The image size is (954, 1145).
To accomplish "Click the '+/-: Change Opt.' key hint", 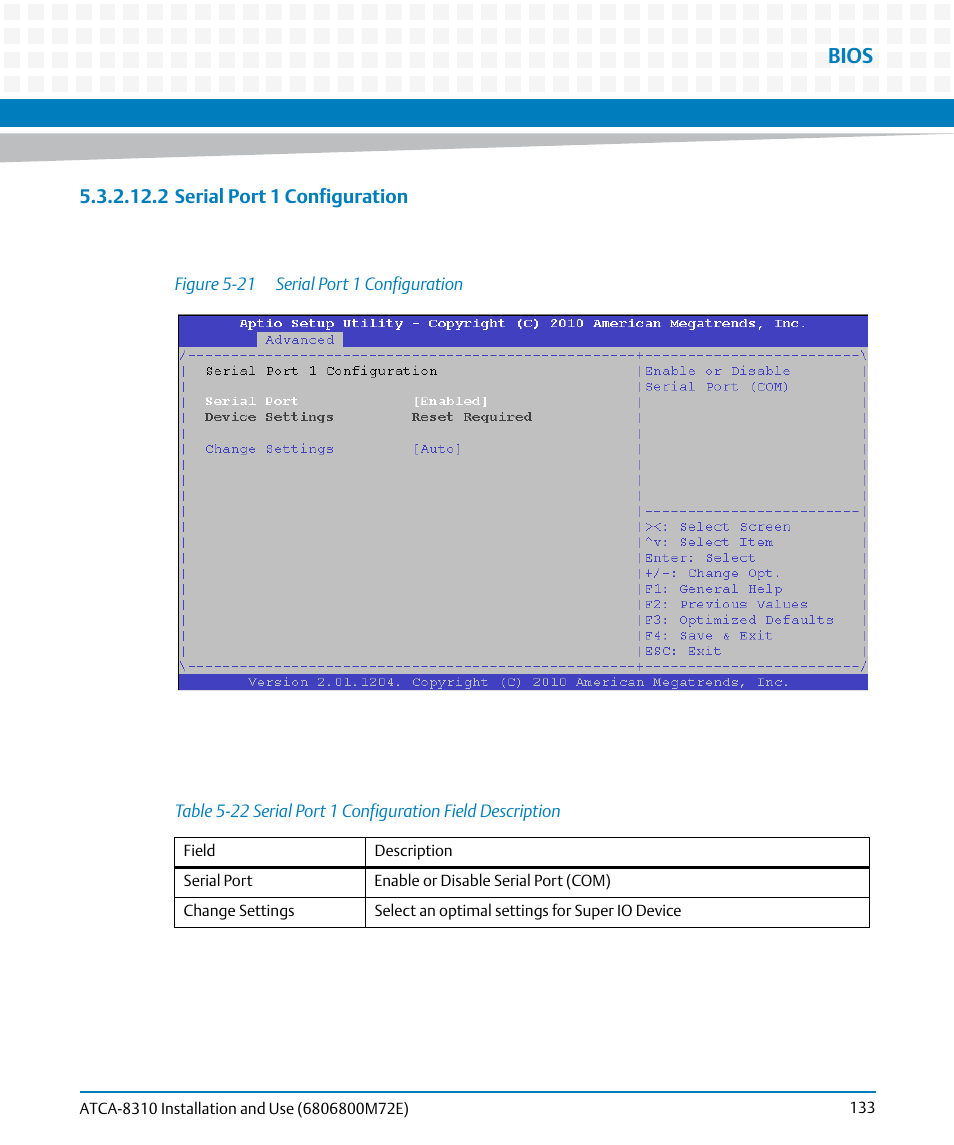I will 712,573.
